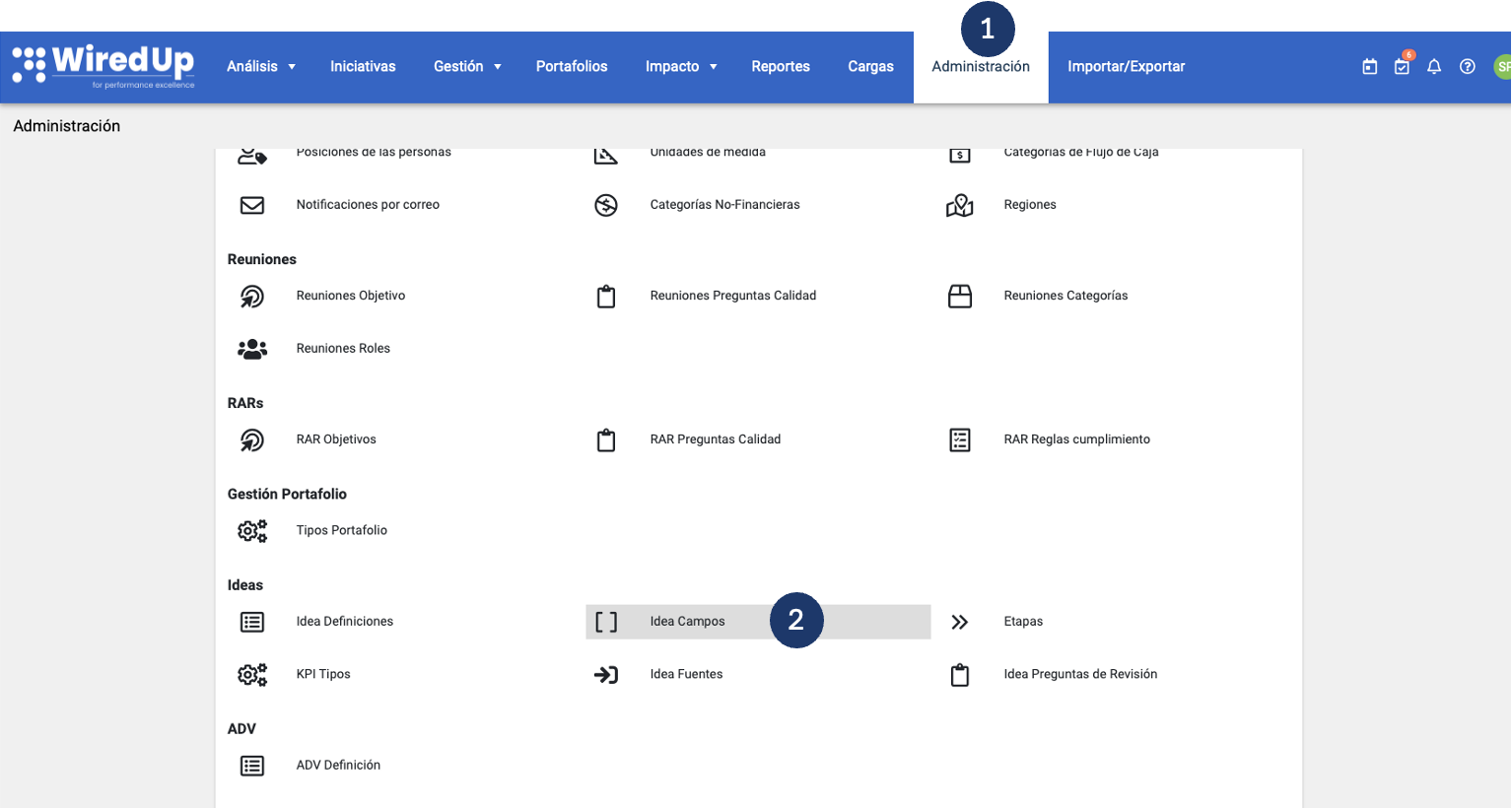1512x808 pixels.
Task: Open Idea Campos link
Action: (687, 622)
